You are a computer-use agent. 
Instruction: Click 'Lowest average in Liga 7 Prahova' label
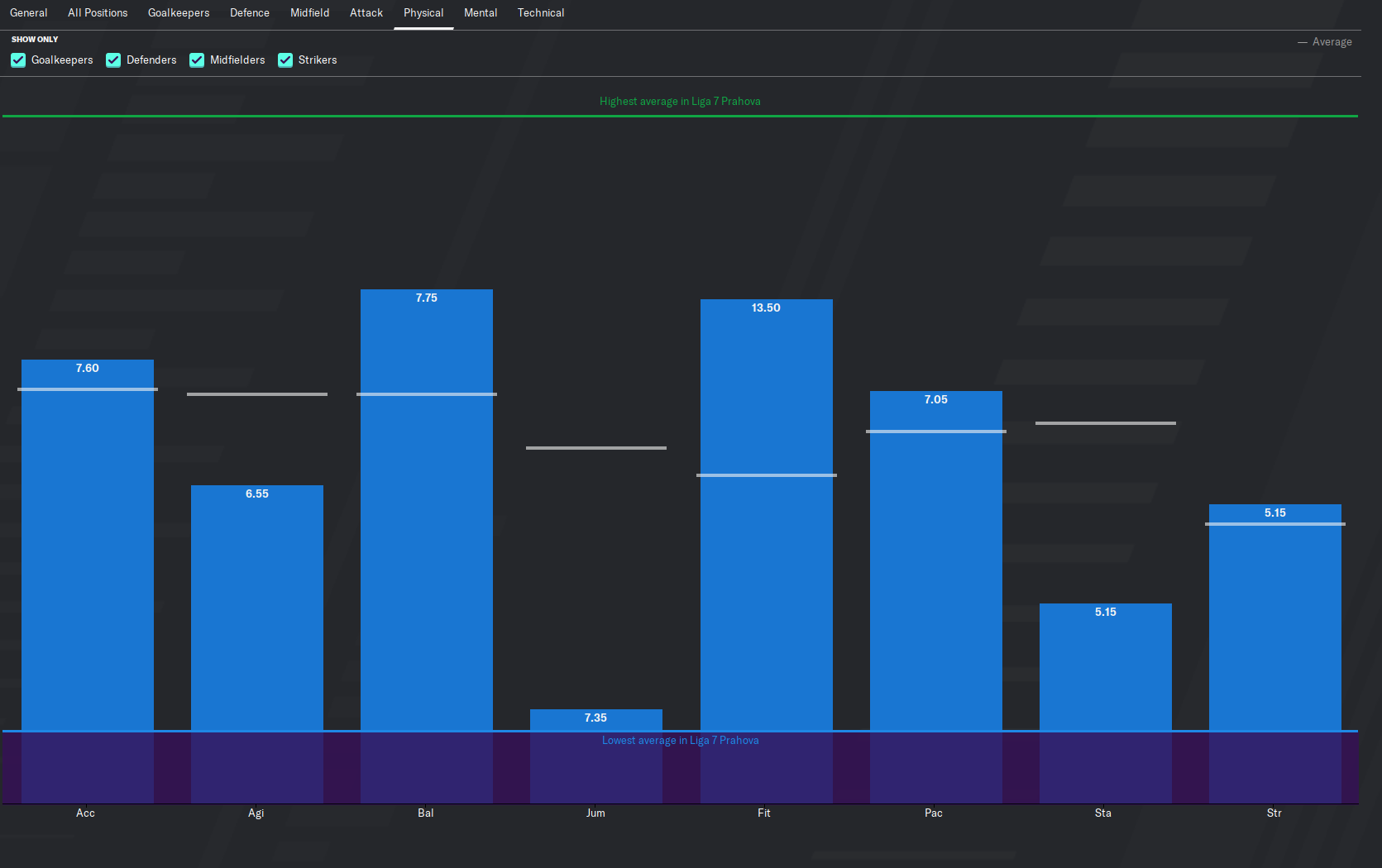680,741
